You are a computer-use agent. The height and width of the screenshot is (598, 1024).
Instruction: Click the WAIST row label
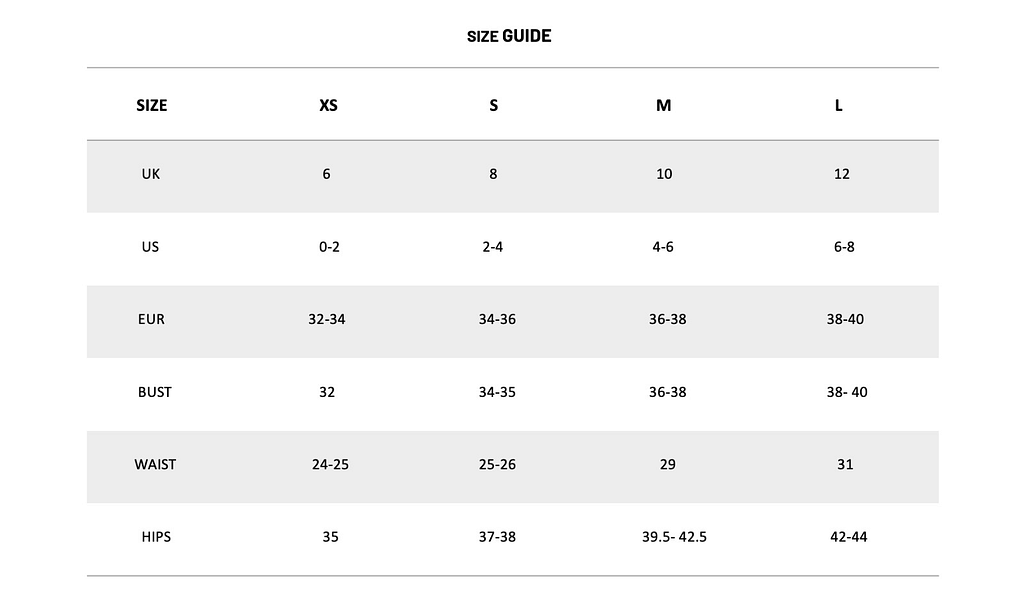(x=155, y=464)
